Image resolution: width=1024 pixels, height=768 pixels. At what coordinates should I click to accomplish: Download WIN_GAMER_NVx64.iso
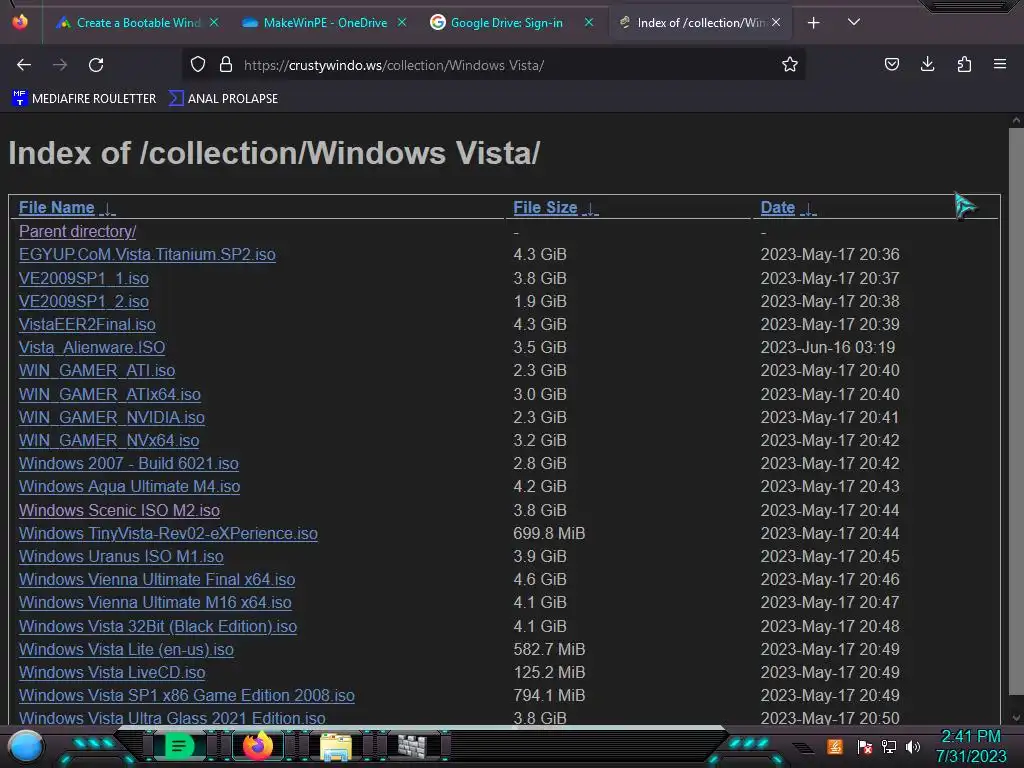pos(109,440)
